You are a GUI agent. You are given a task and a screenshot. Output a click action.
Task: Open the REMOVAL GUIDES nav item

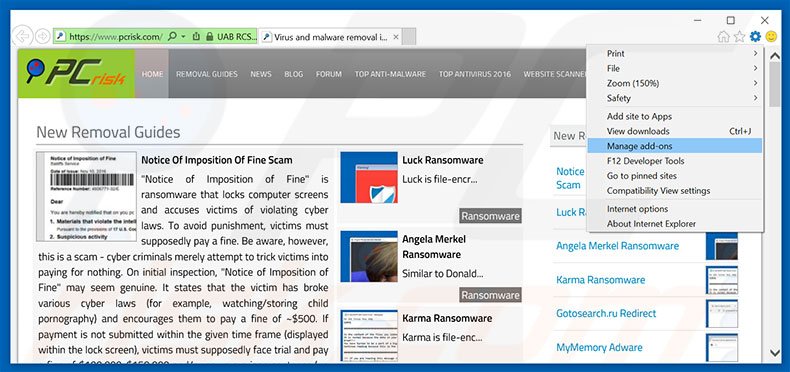click(207, 74)
